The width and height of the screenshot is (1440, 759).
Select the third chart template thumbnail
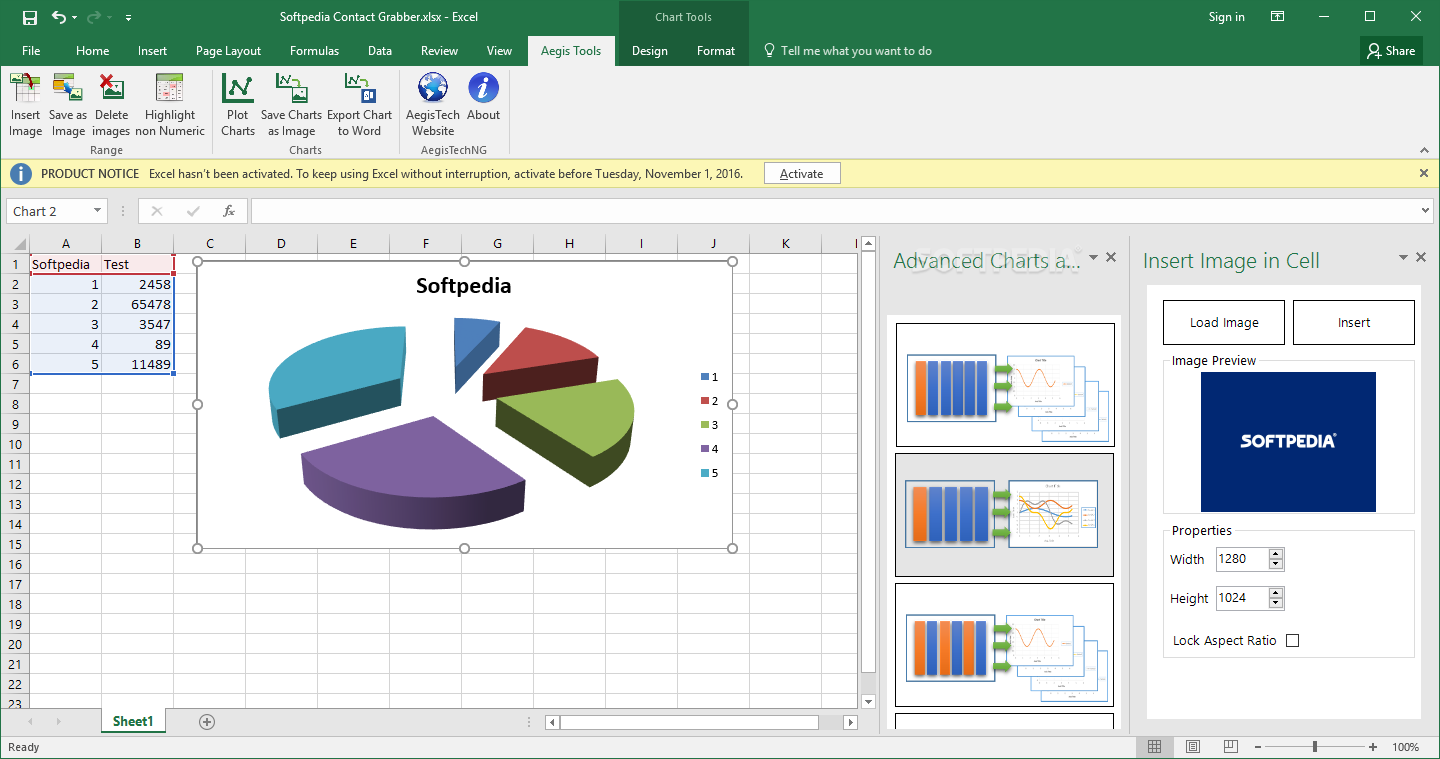[1005, 645]
